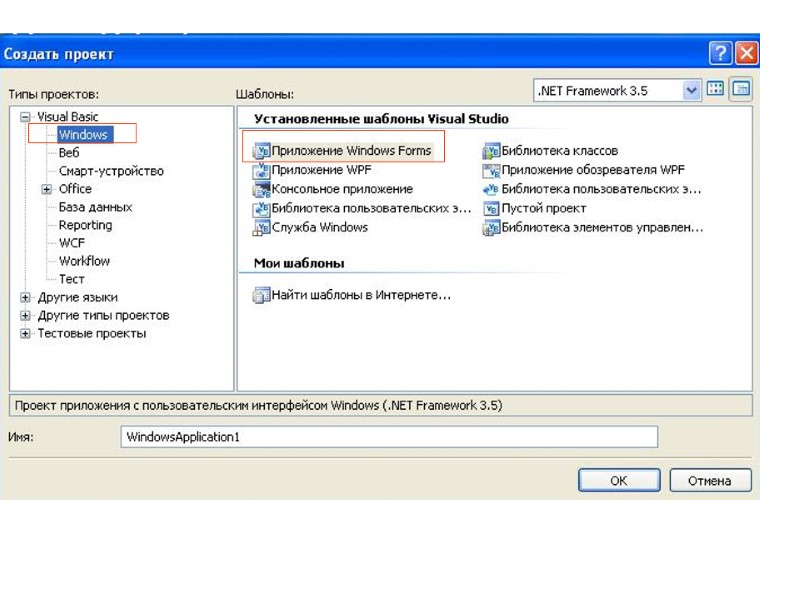The image size is (800, 600).
Task: Expand the Office tree node
Action: coord(46,189)
